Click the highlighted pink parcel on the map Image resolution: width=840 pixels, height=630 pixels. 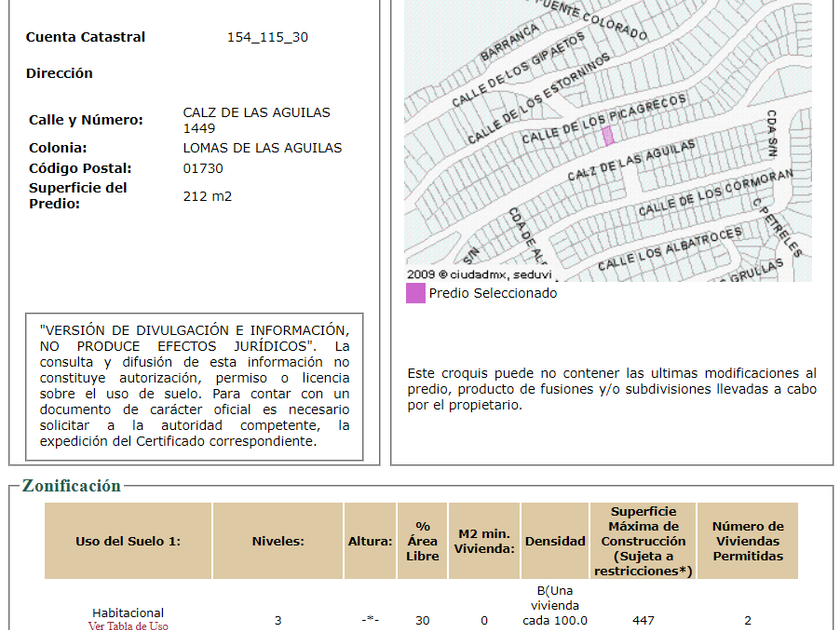click(608, 136)
